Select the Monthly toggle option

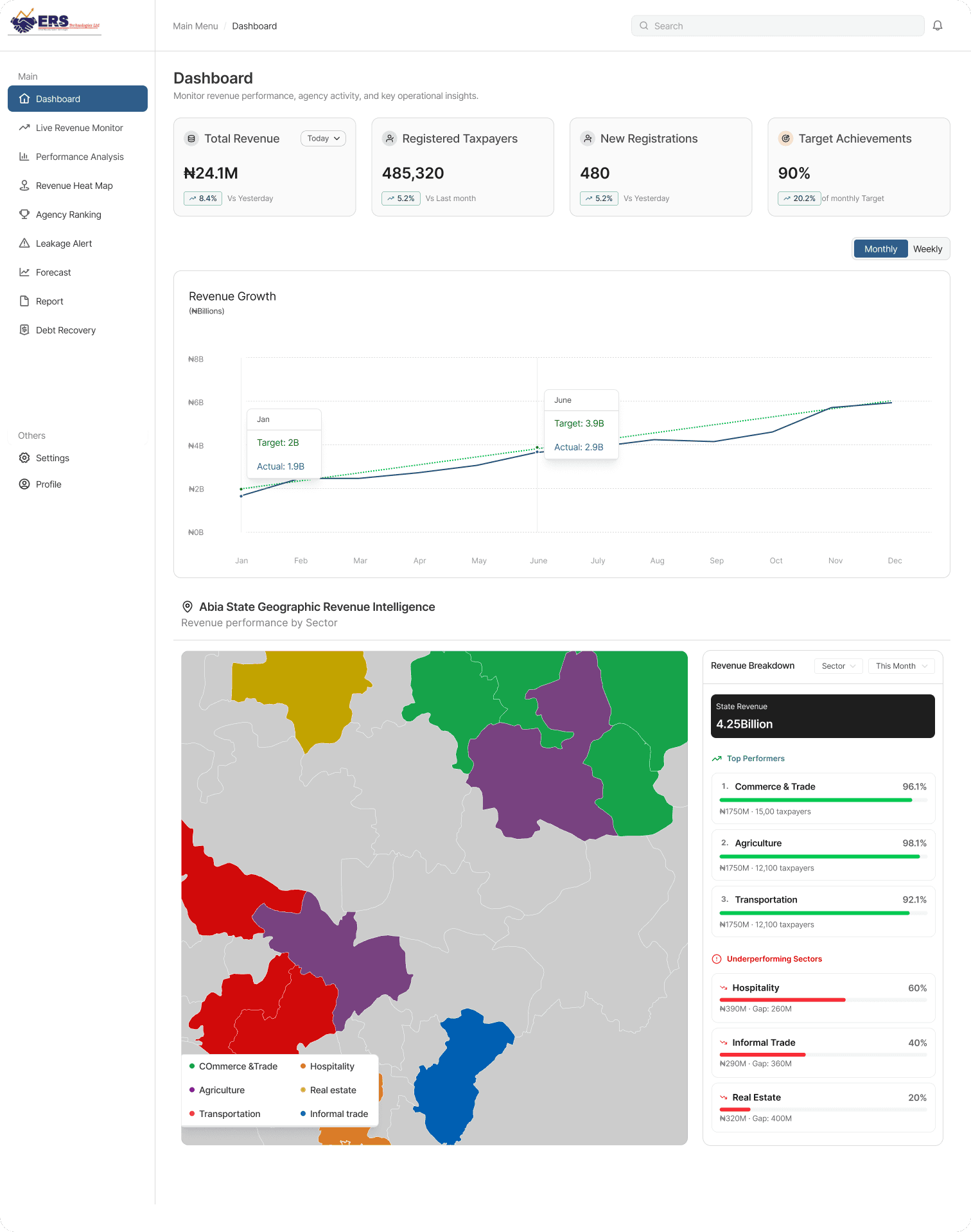(880, 249)
